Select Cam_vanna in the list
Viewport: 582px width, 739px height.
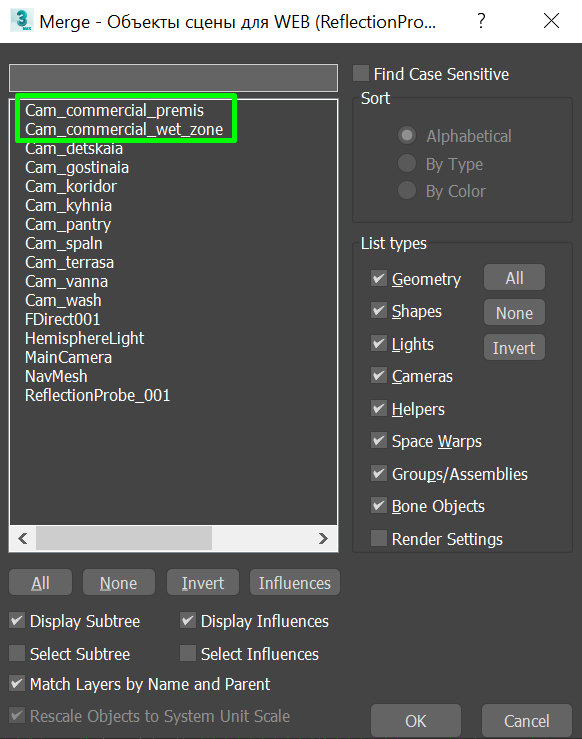(66, 281)
